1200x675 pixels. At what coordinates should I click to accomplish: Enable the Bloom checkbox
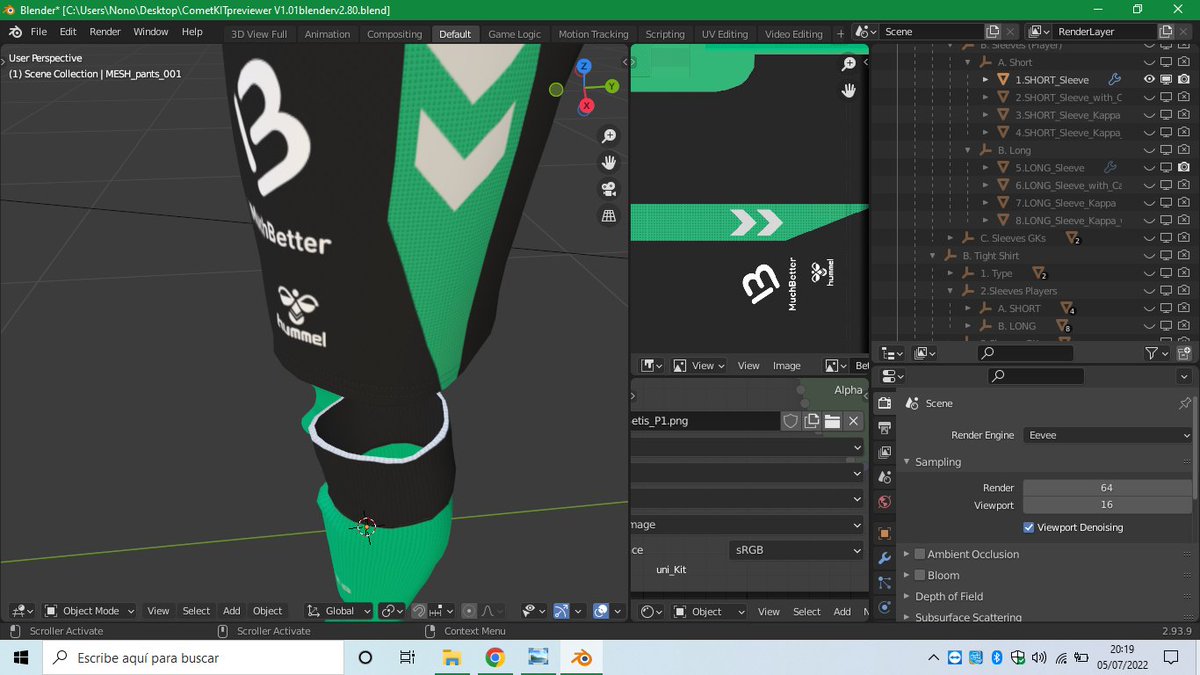(920, 575)
